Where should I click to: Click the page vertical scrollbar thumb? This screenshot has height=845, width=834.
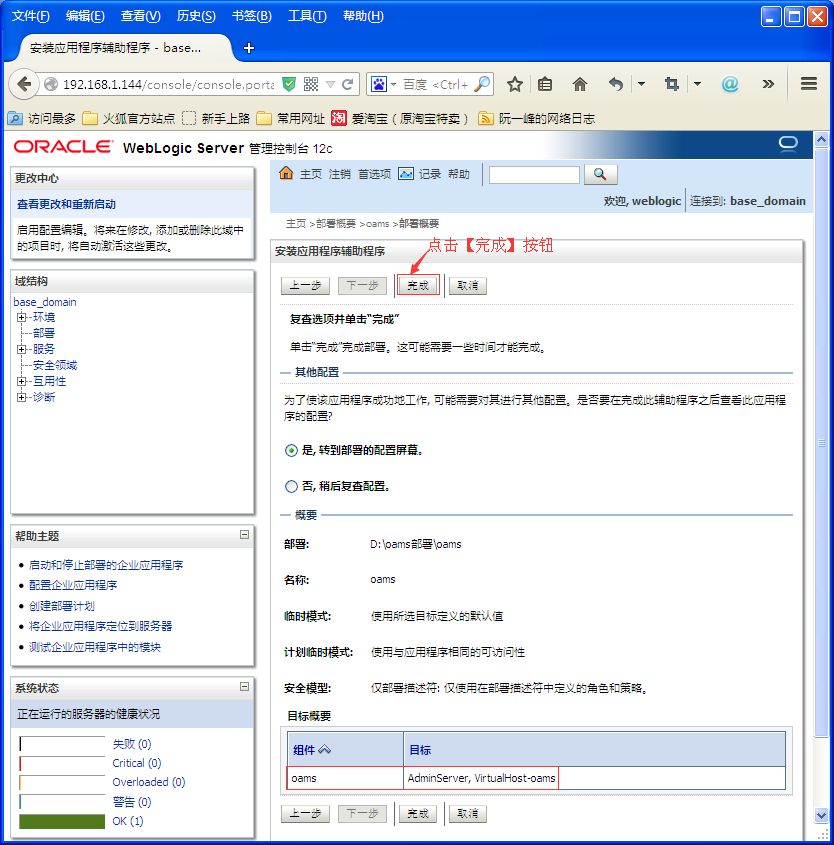click(x=821, y=443)
